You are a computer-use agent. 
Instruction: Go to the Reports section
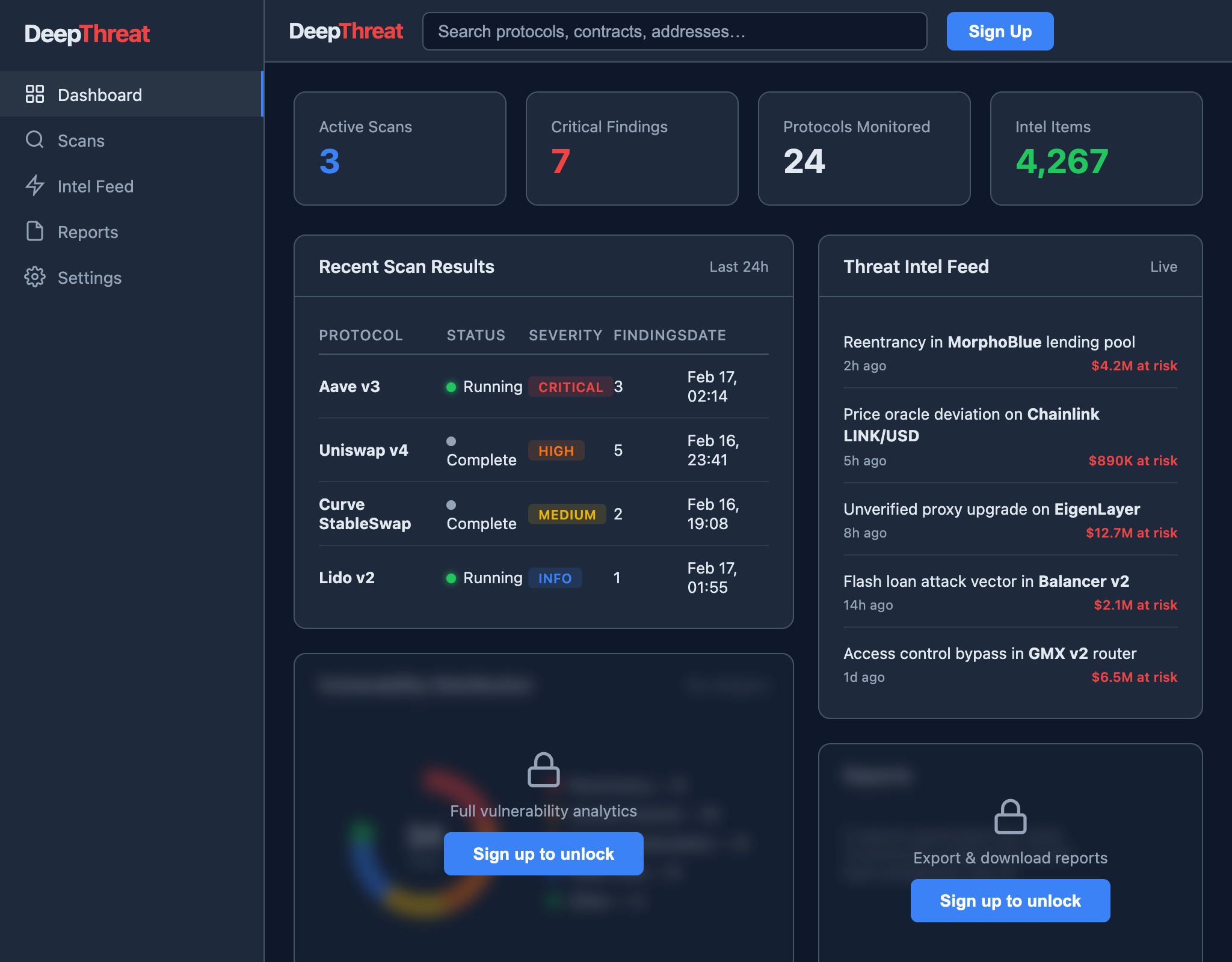point(88,232)
